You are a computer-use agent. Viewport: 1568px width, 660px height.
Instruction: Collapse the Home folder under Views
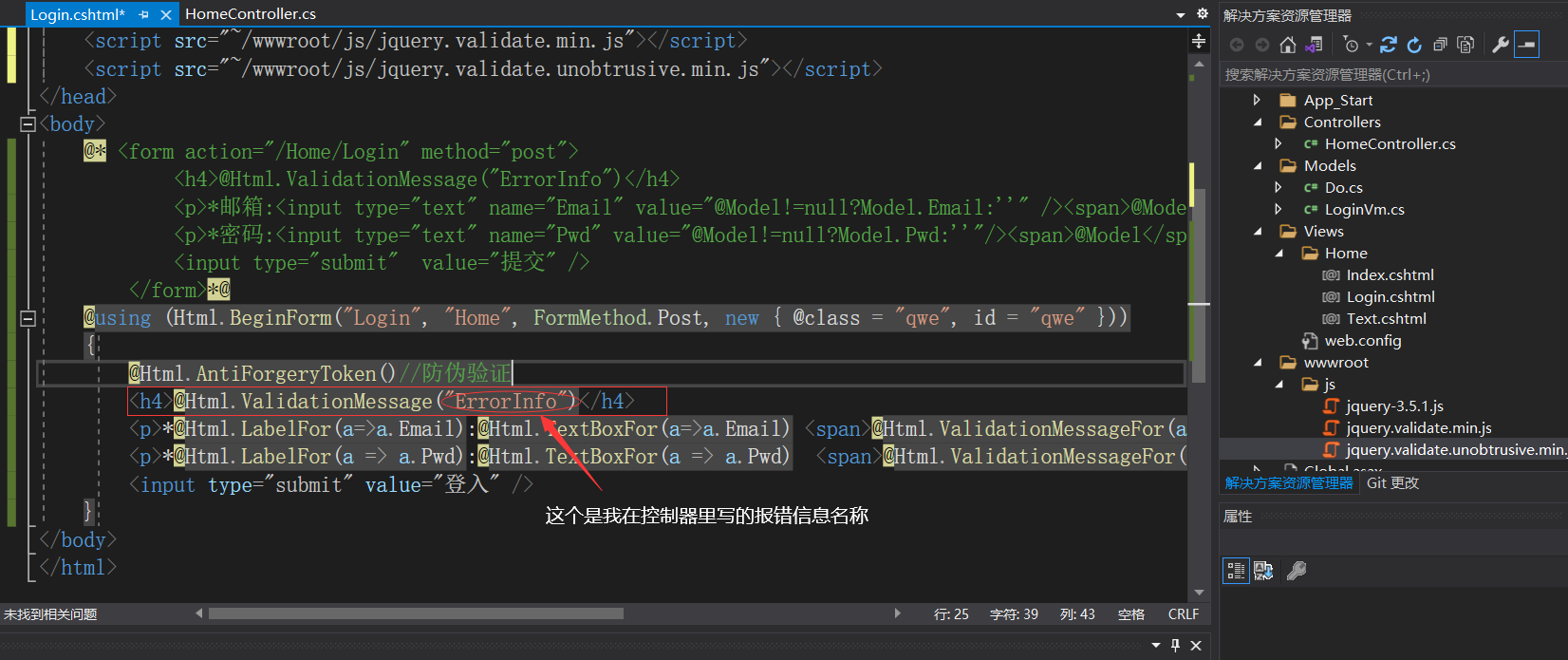tap(1279, 253)
